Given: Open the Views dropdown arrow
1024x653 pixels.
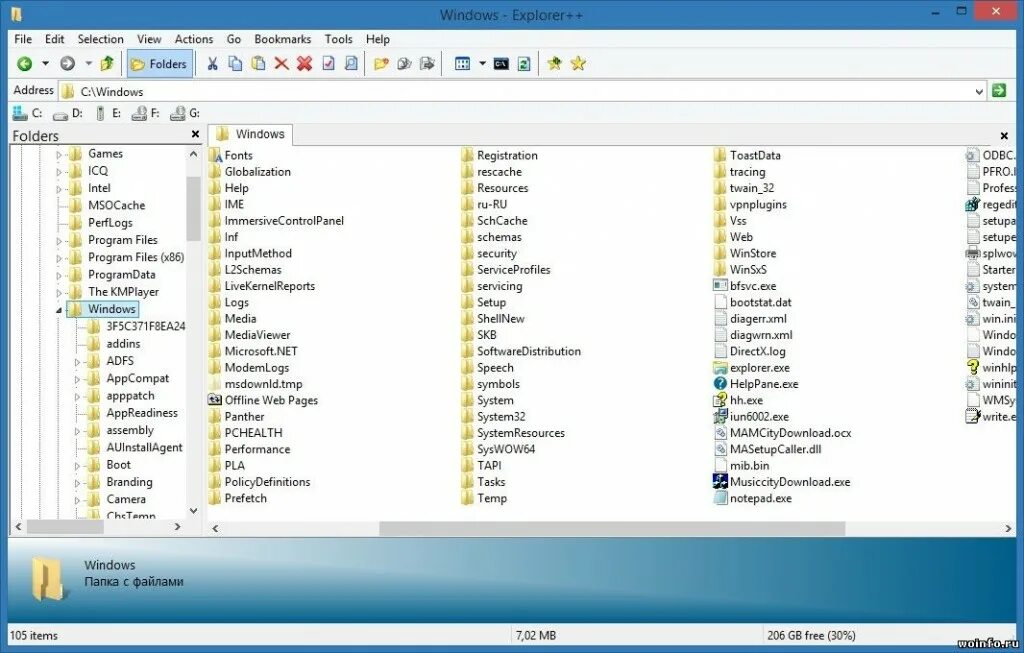Looking at the screenshot, I should pos(482,63).
